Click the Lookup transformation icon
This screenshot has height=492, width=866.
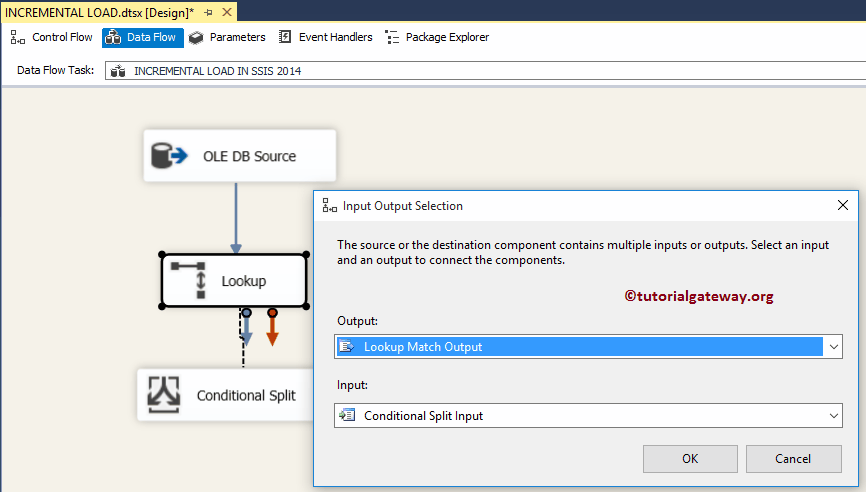(188, 281)
